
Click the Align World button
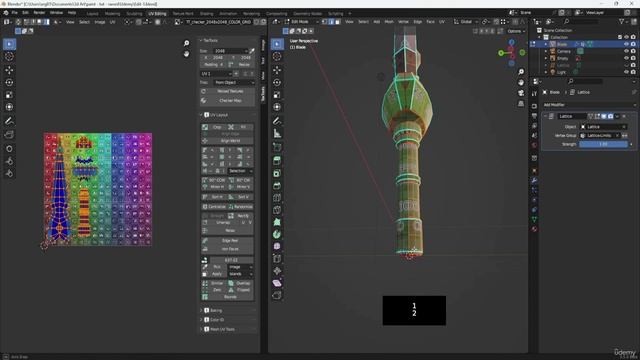click(227, 141)
